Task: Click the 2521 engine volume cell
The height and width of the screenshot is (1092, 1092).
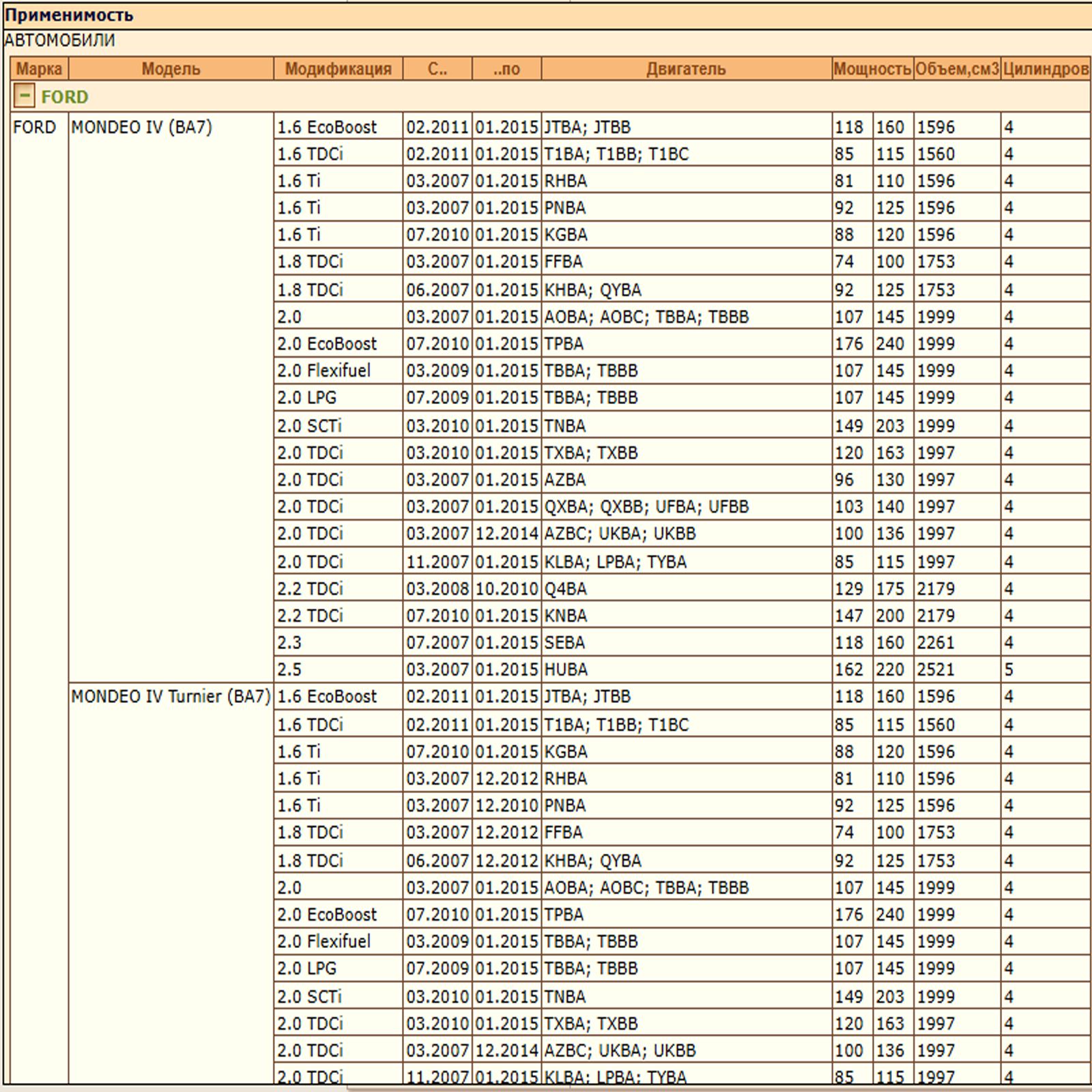Action: 936,670
